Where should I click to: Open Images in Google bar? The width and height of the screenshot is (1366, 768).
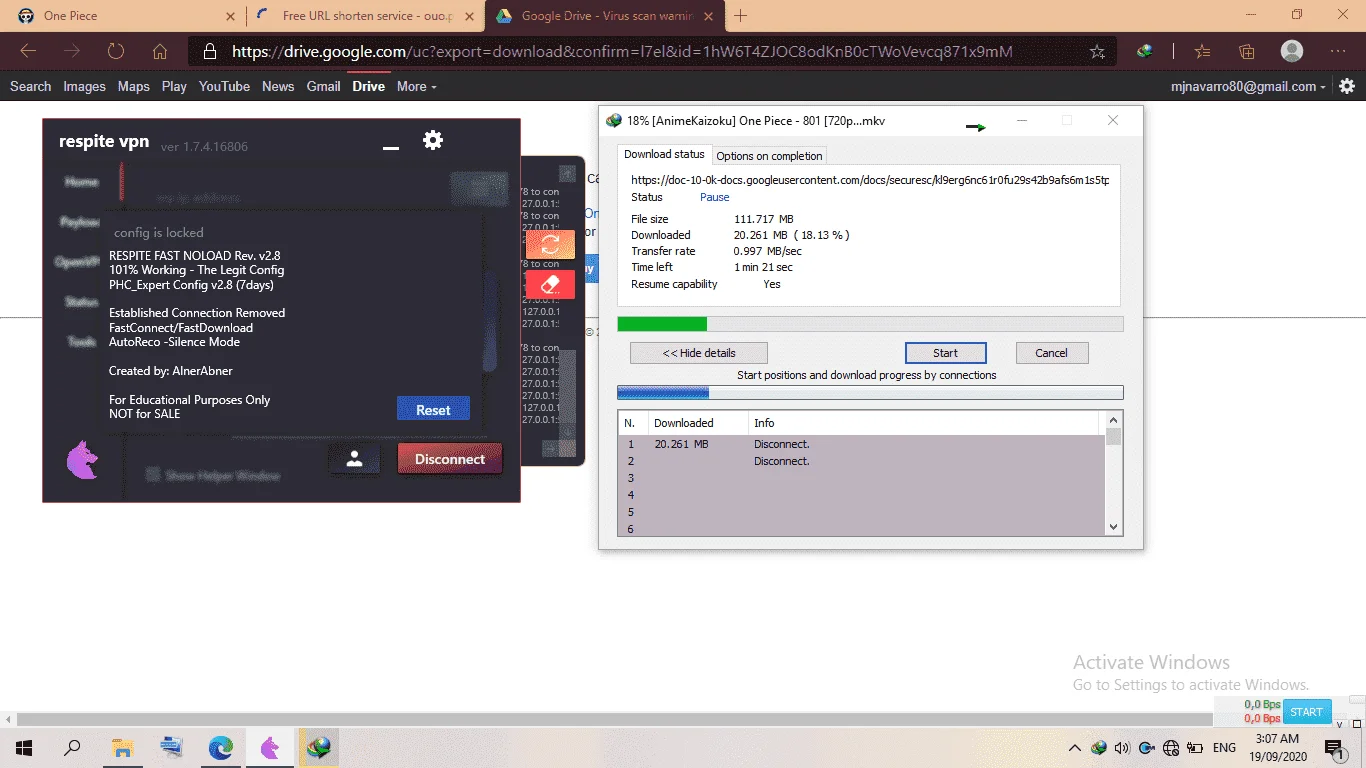(x=84, y=86)
